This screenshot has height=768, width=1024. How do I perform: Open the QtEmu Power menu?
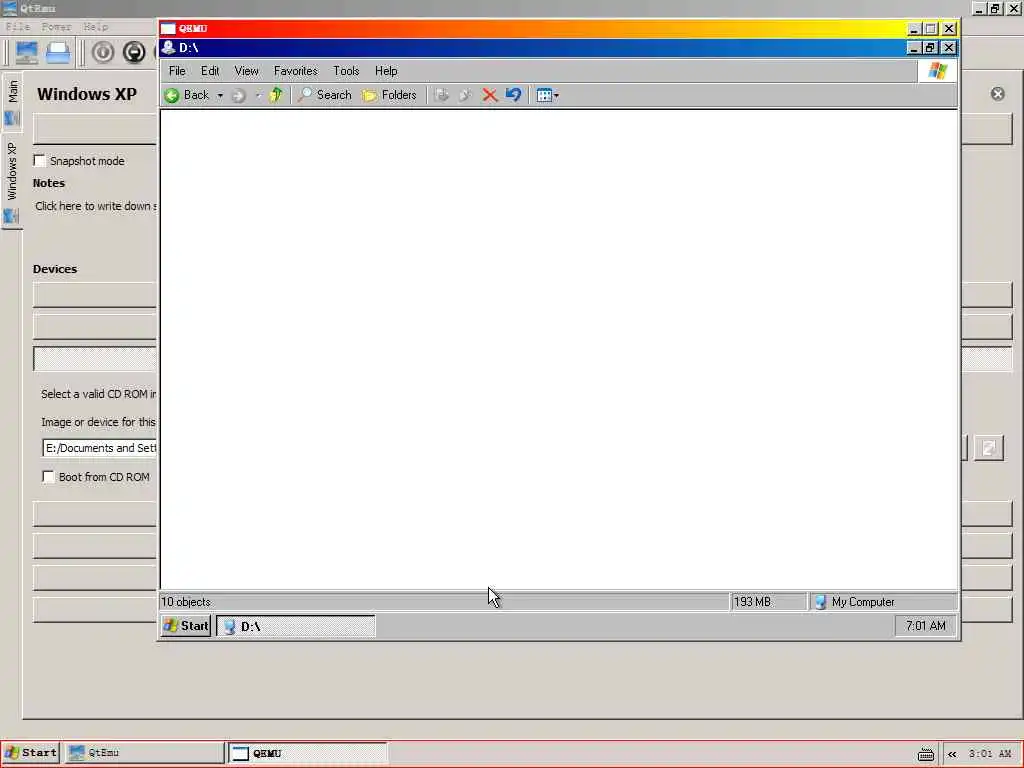coord(56,27)
